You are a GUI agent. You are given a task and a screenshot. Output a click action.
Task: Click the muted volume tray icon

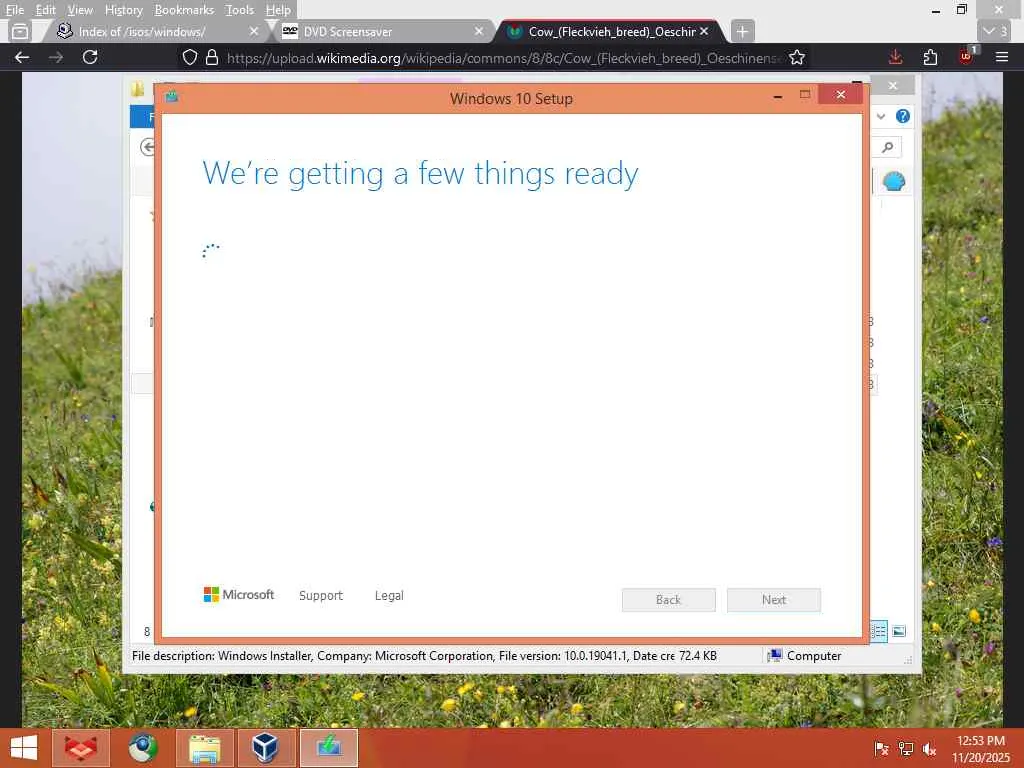tap(929, 748)
